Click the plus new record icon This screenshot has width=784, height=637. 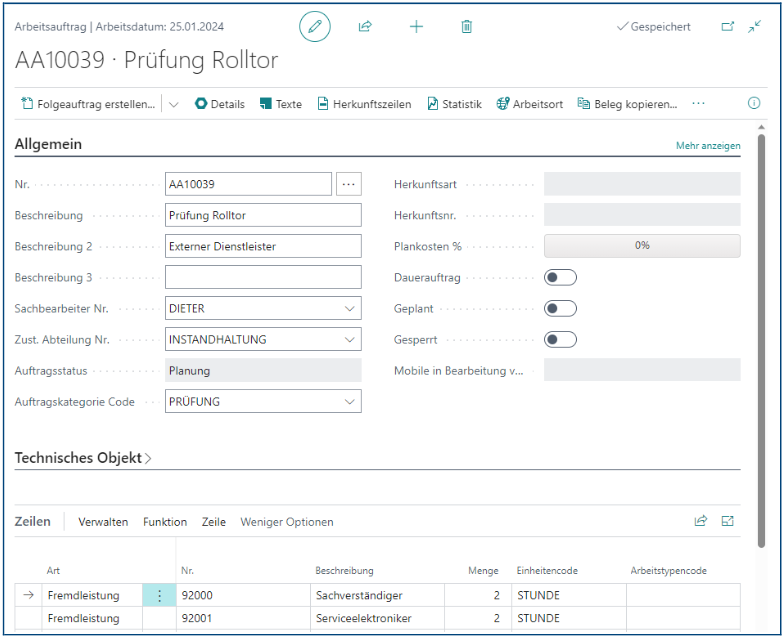click(416, 26)
